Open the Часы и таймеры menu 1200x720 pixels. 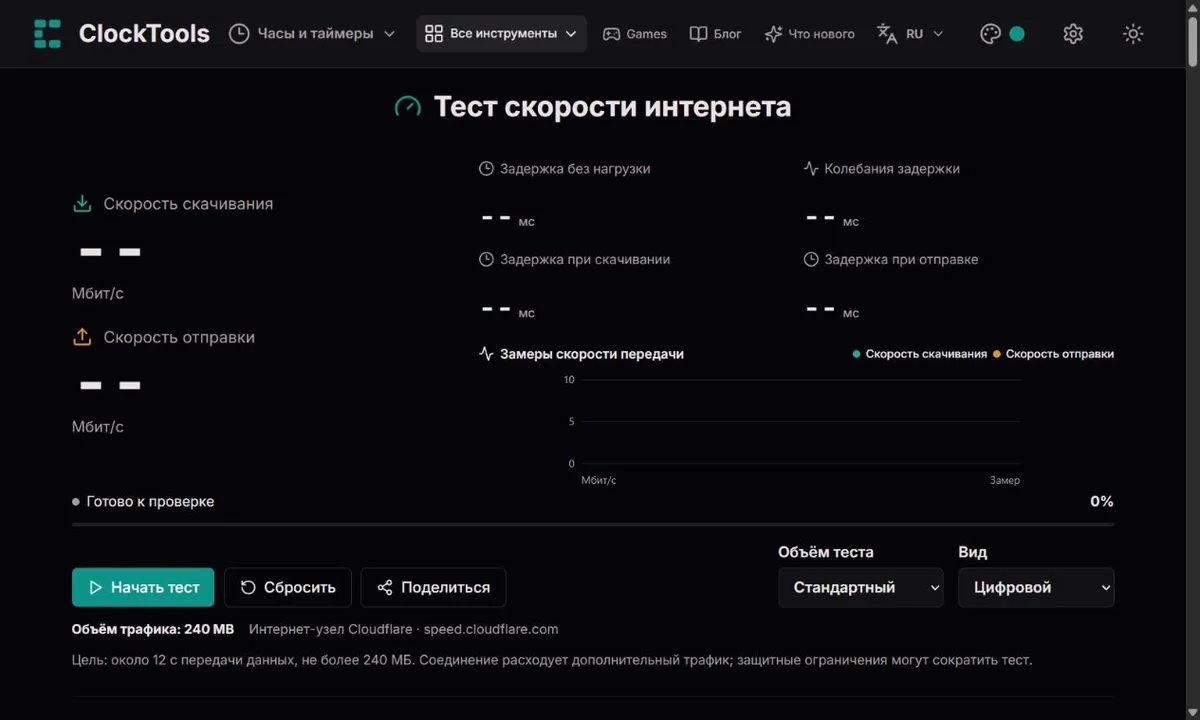click(x=312, y=33)
